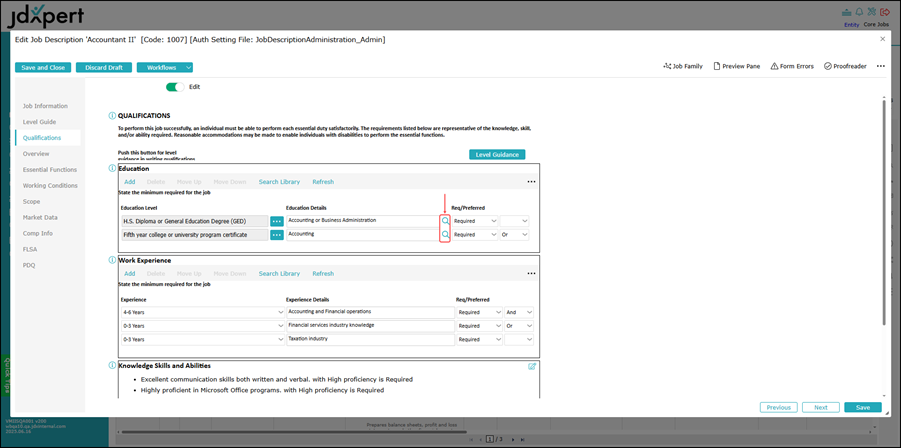Screen dimensions: 901x448
Task: Open Comp Info in sidebar
Action: pos(38,234)
